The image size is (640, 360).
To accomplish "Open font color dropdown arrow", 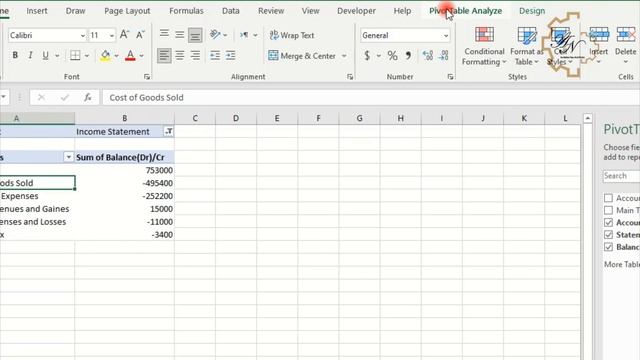I will 142,56.
